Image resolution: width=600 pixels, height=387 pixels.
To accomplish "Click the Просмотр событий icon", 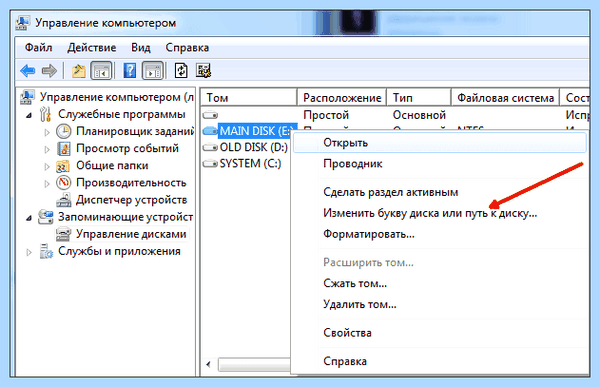I will pos(64,149).
